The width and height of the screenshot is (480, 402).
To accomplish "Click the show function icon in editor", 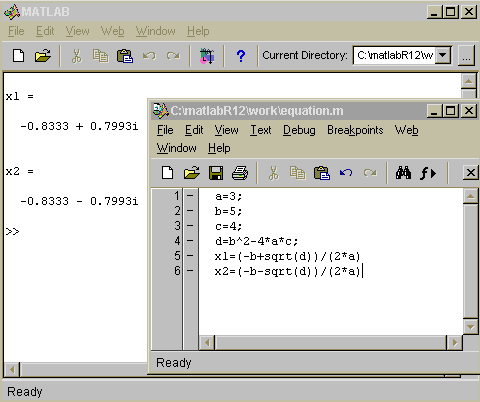I will (428, 173).
